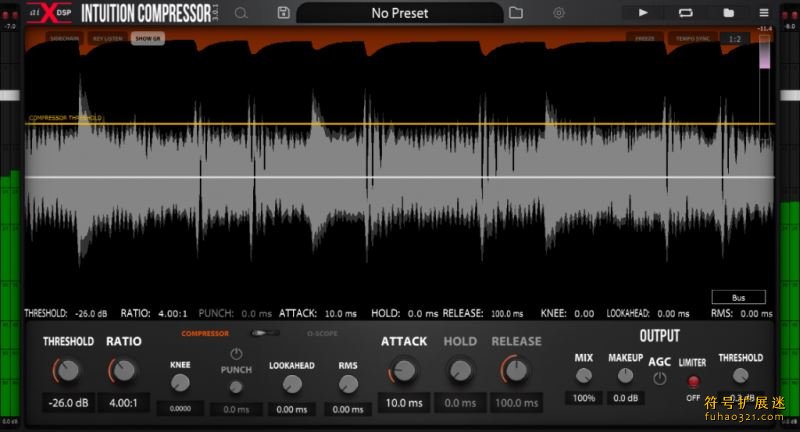Toggle the AGC power button
800x432 pixels.
tap(660, 378)
